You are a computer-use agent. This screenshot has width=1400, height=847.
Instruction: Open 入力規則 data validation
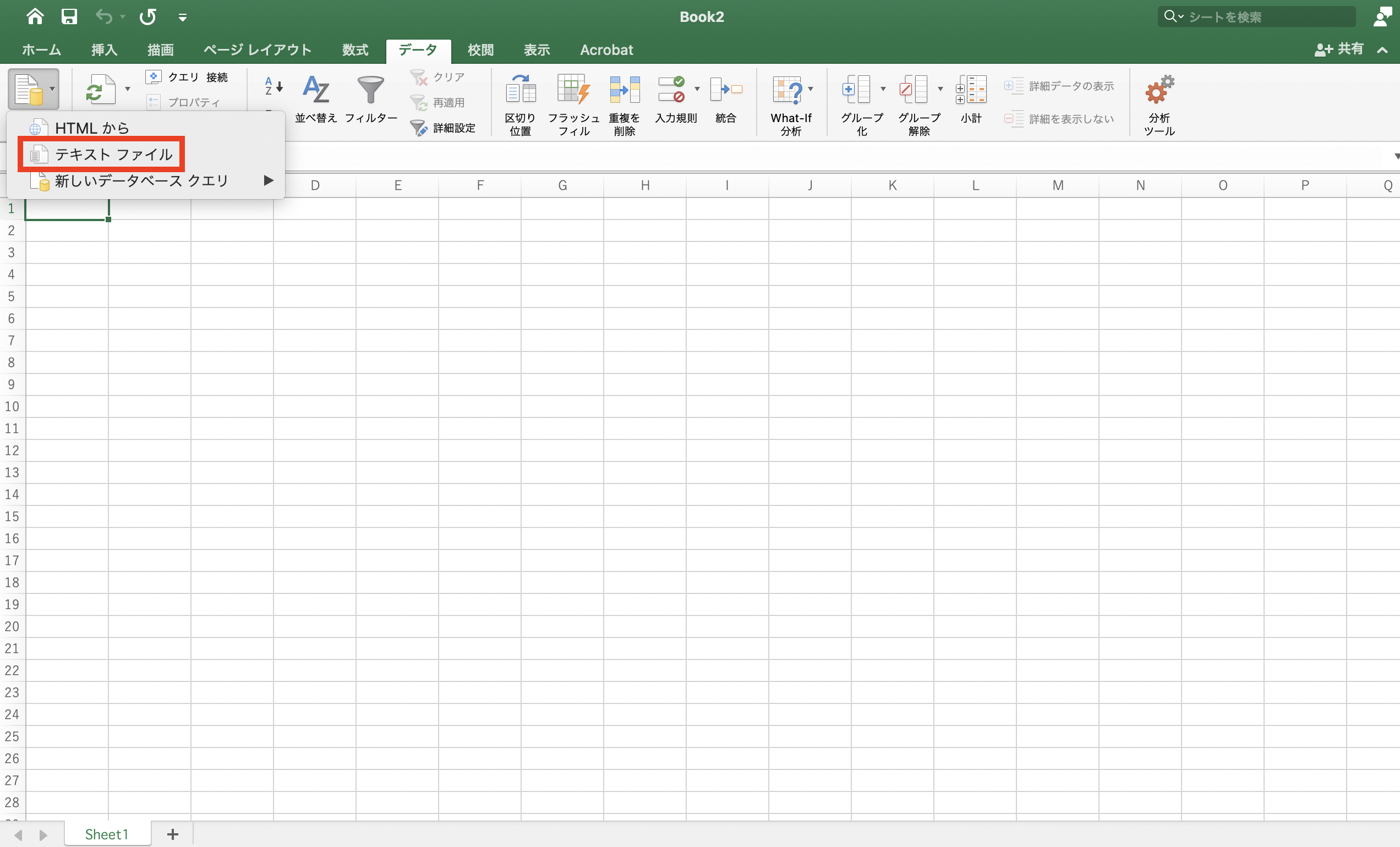(x=675, y=99)
